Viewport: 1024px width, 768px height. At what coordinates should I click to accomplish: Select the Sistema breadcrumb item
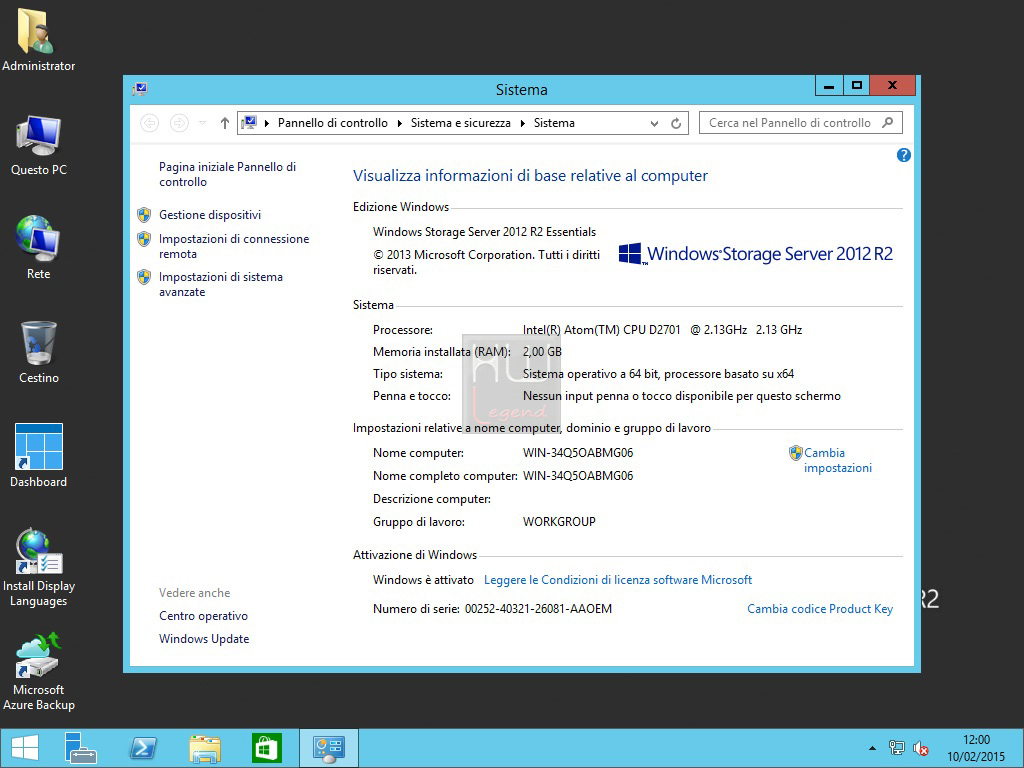(554, 123)
